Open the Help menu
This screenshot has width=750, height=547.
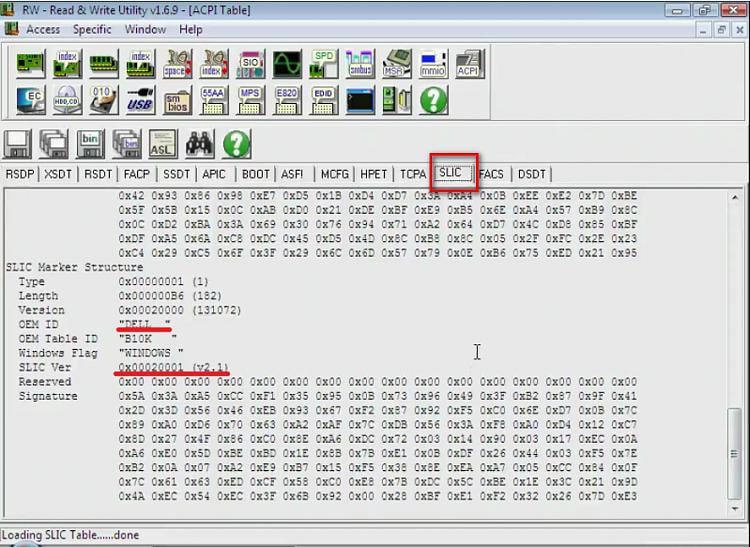[191, 30]
